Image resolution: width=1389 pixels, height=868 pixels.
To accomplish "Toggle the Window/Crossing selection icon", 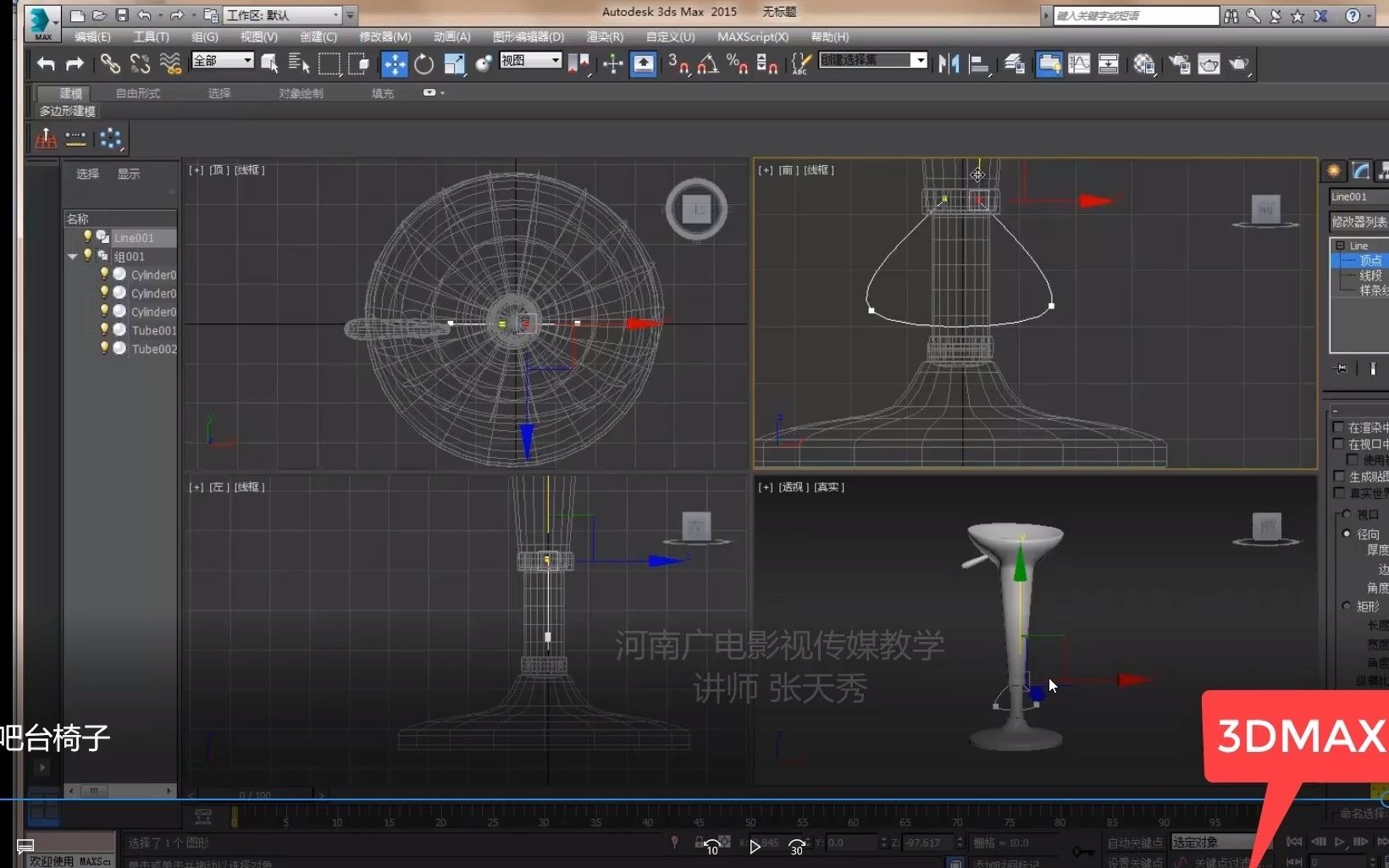I will click(x=359, y=64).
